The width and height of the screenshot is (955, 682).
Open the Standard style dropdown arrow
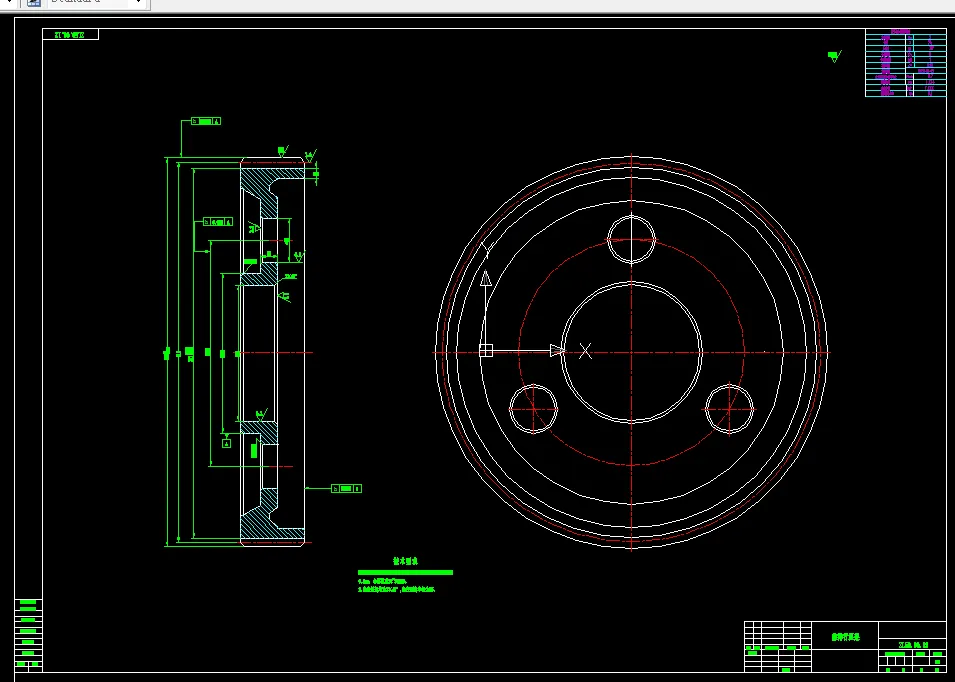[139, 2]
